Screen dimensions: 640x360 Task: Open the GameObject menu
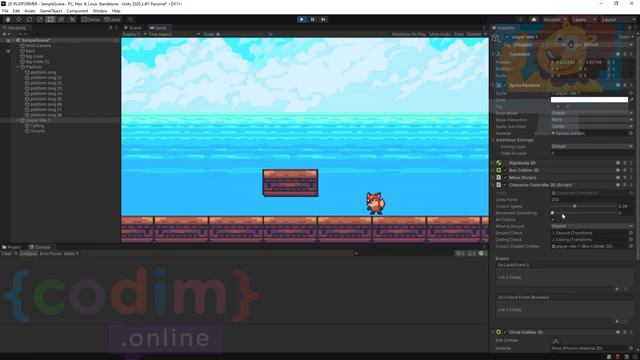point(51,11)
